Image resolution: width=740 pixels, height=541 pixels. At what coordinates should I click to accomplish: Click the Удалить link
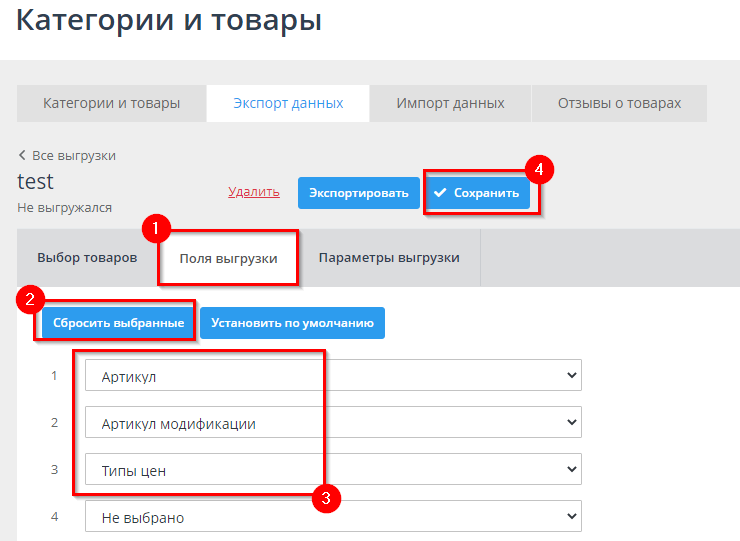253,192
